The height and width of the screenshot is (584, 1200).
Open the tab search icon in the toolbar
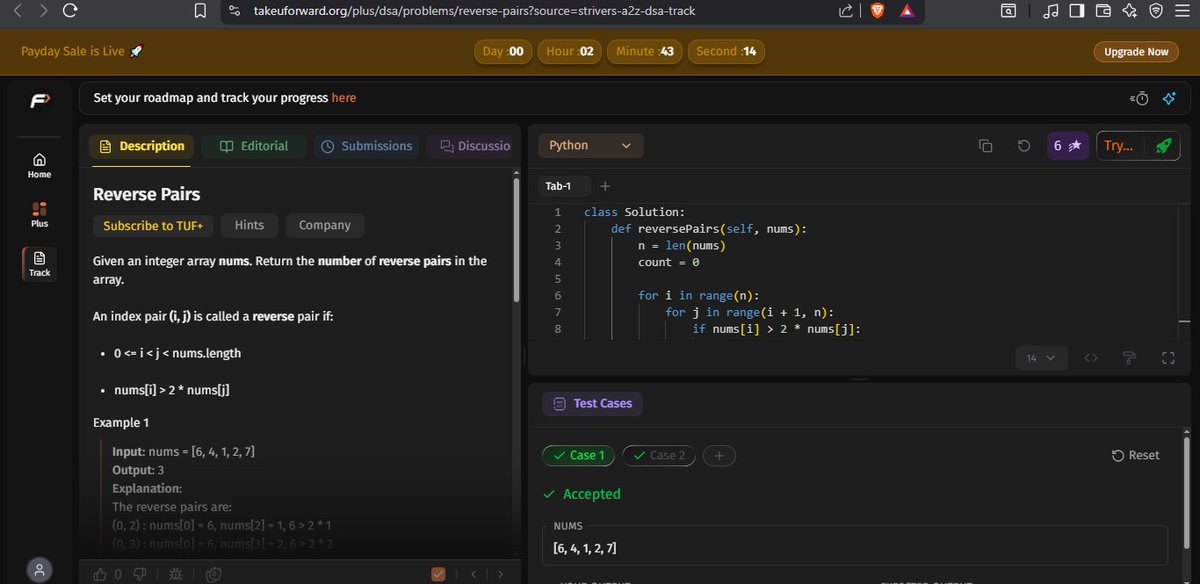pyautogui.click(x=1009, y=11)
